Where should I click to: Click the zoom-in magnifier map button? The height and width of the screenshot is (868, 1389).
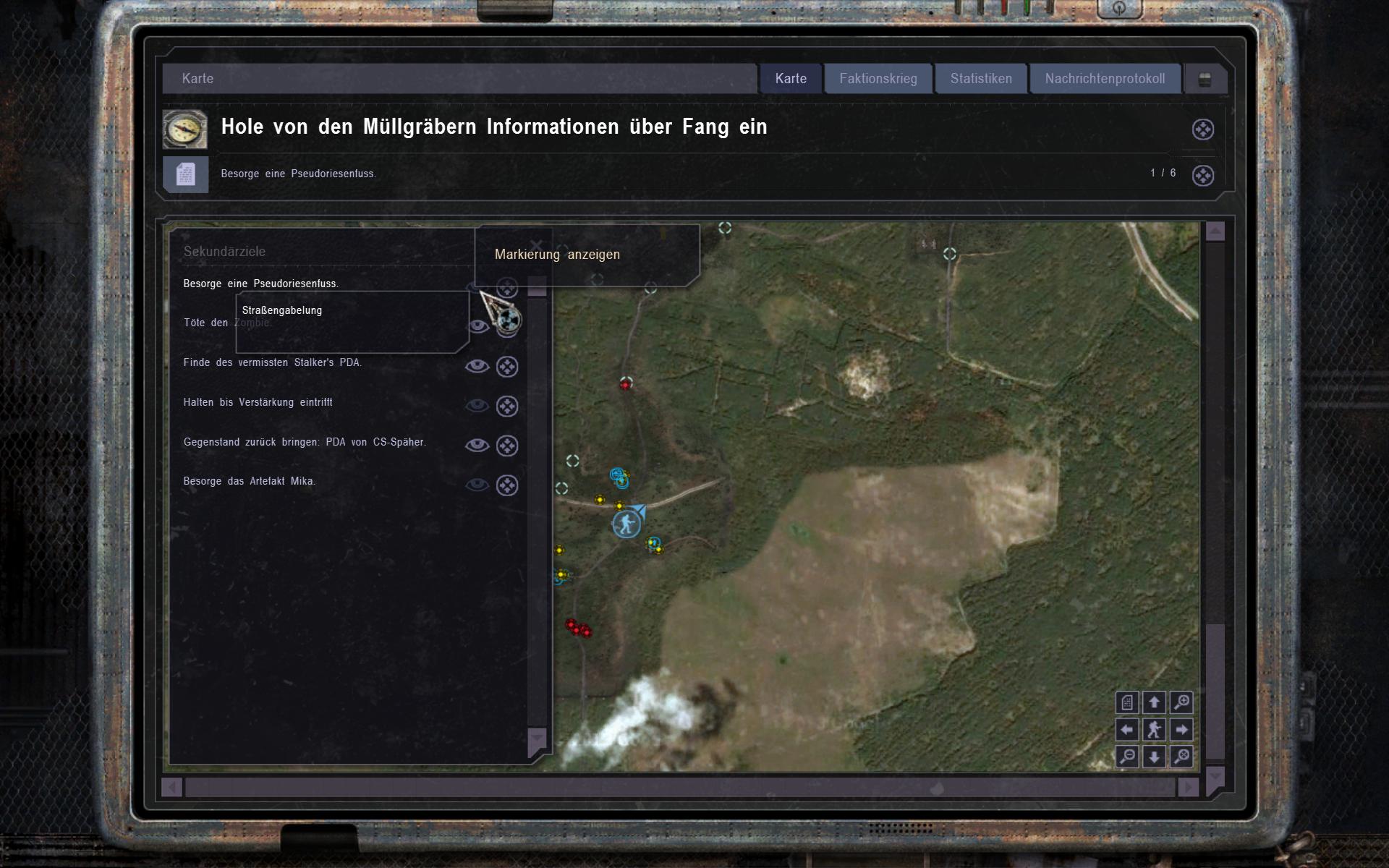[x=1181, y=702]
